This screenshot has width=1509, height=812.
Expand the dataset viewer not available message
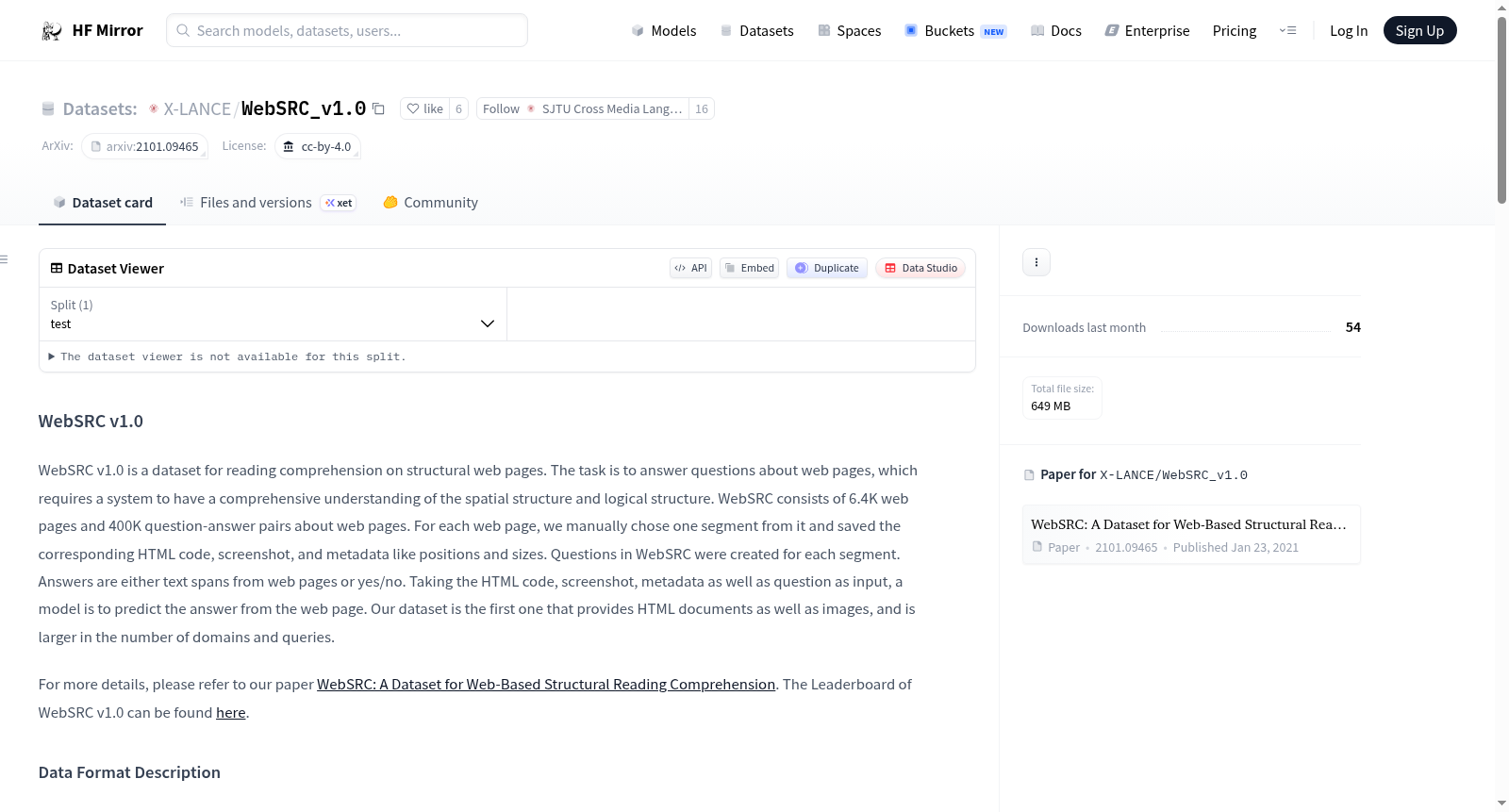(x=227, y=356)
